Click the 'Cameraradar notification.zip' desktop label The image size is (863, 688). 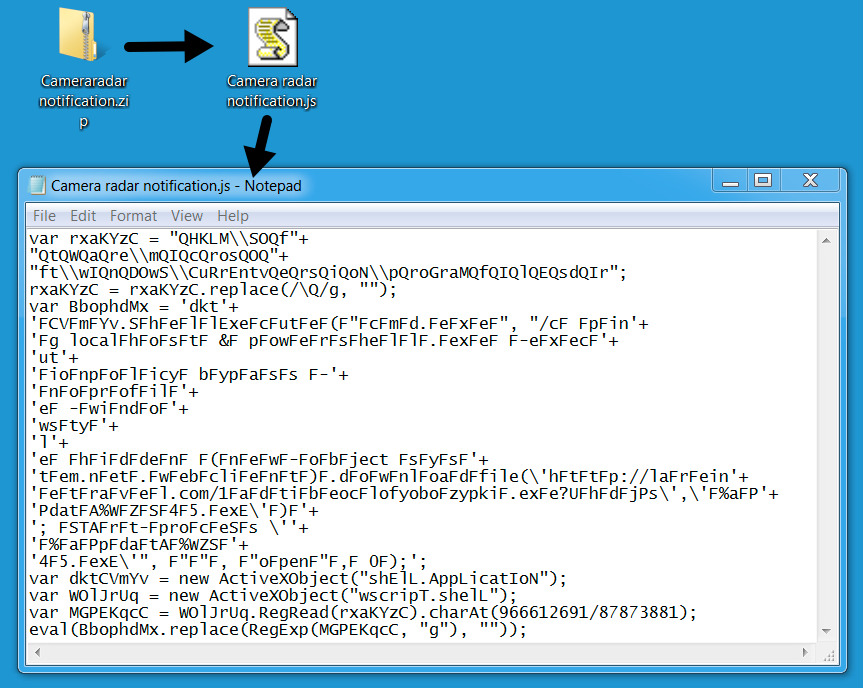click(x=84, y=101)
